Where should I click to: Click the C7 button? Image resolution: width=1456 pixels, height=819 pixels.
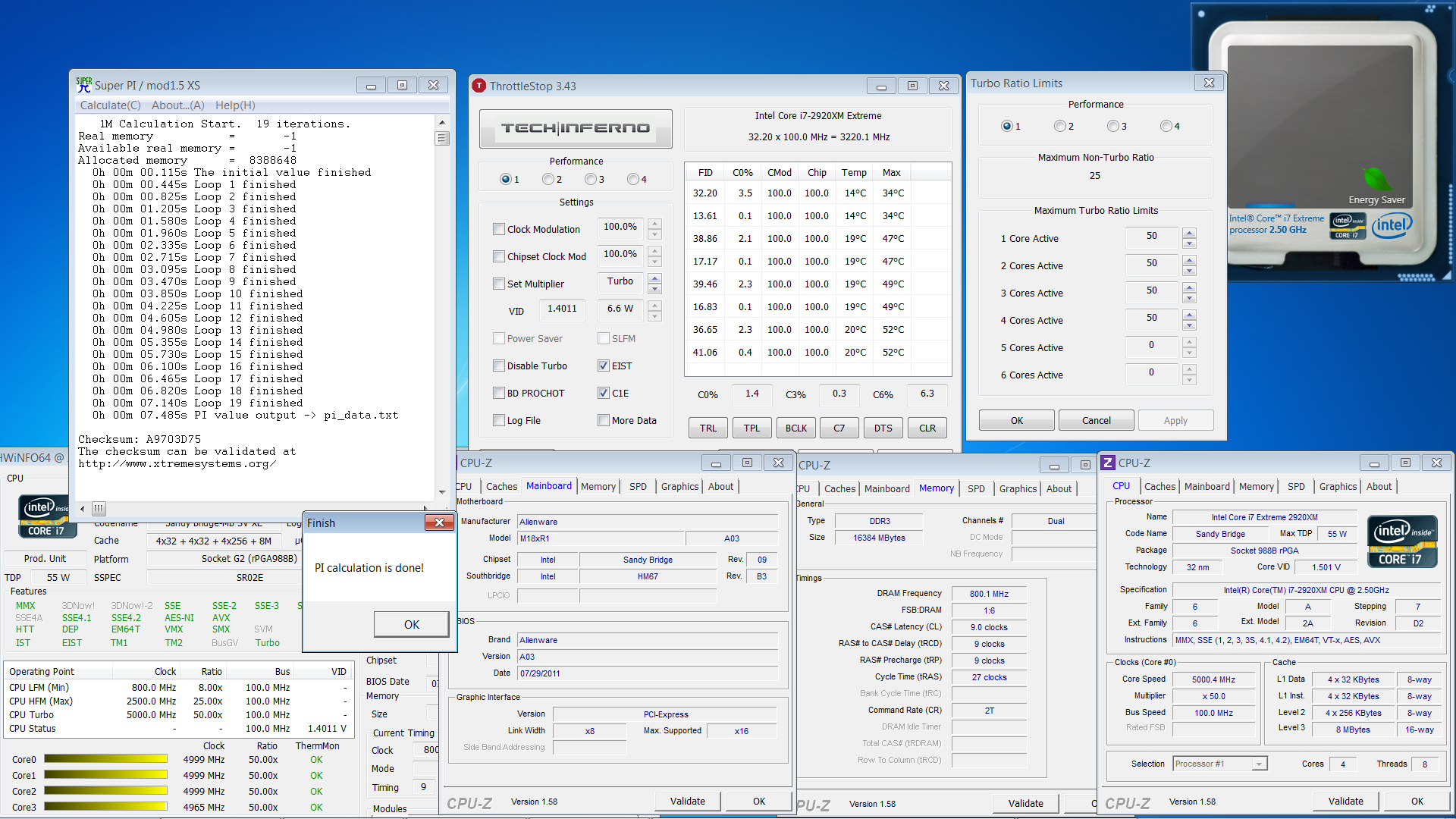pyautogui.click(x=839, y=428)
